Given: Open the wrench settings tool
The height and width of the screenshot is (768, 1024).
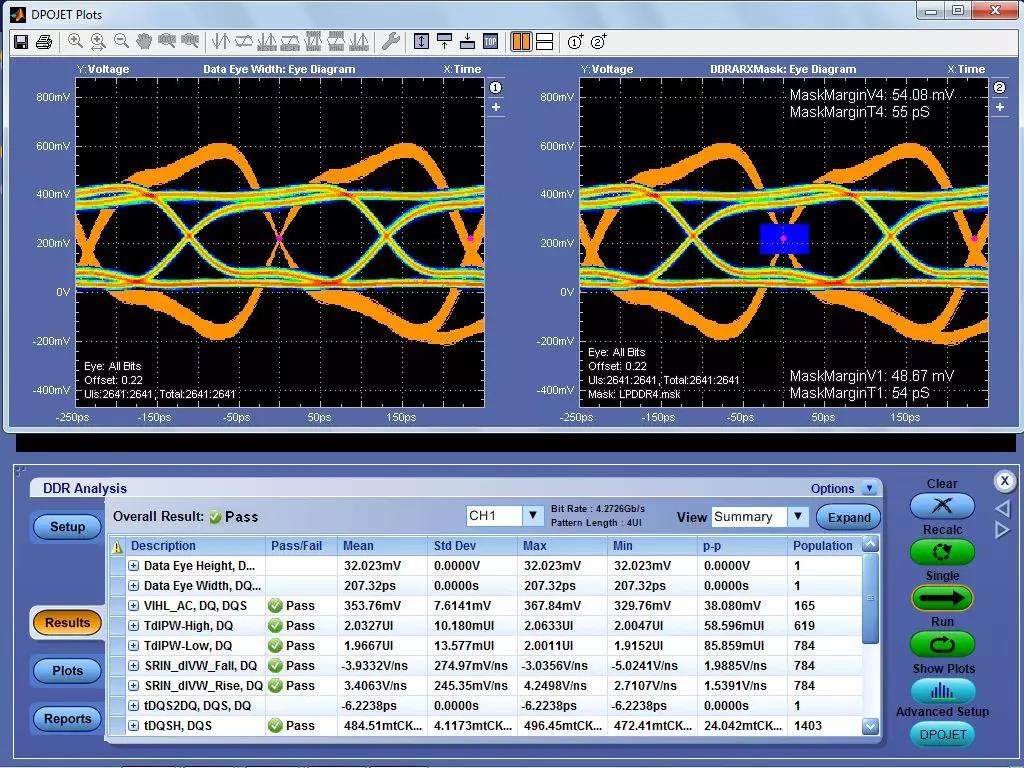Looking at the screenshot, I should tap(391, 42).
